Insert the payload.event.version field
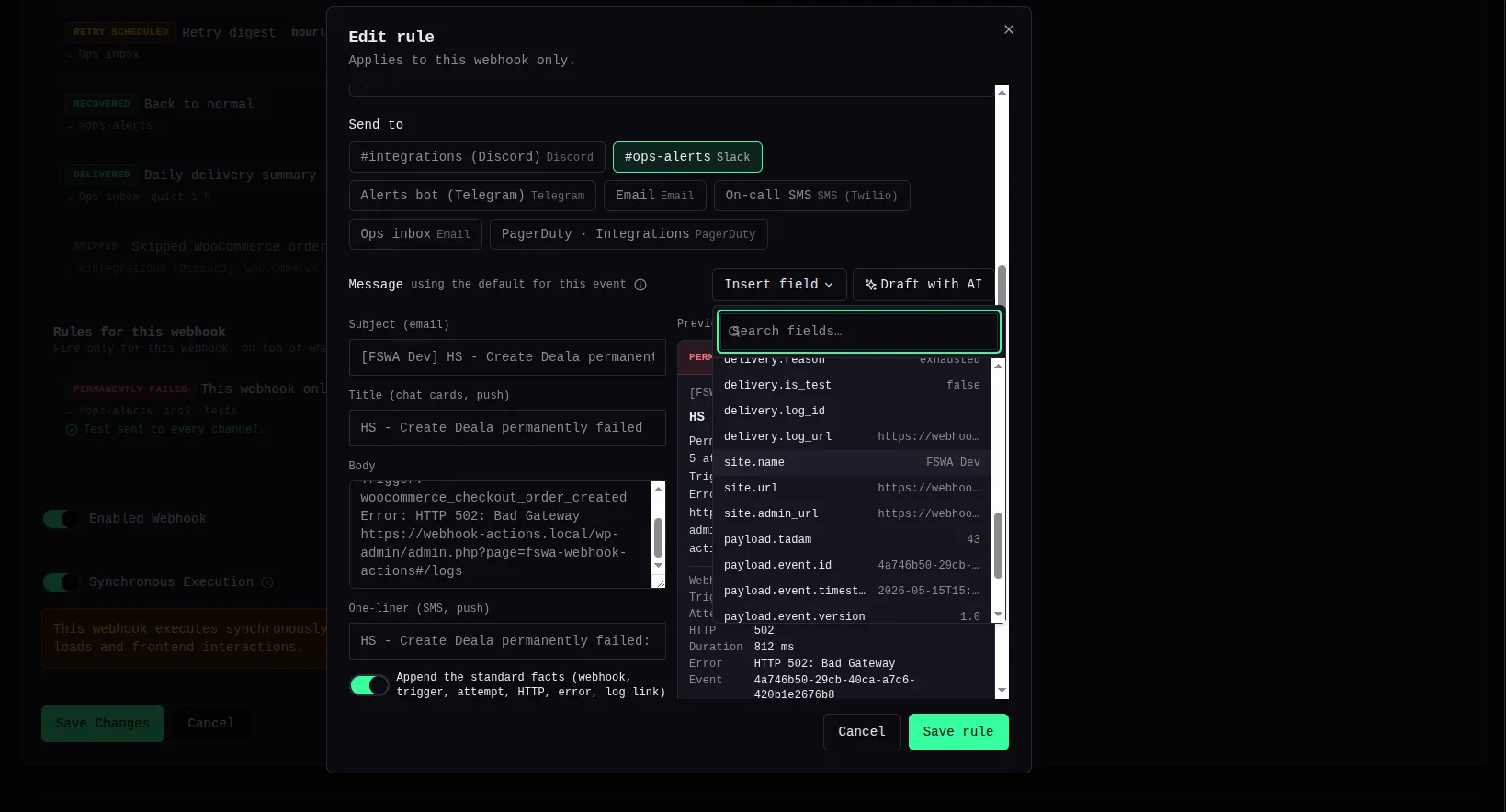 [x=852, y=615]
